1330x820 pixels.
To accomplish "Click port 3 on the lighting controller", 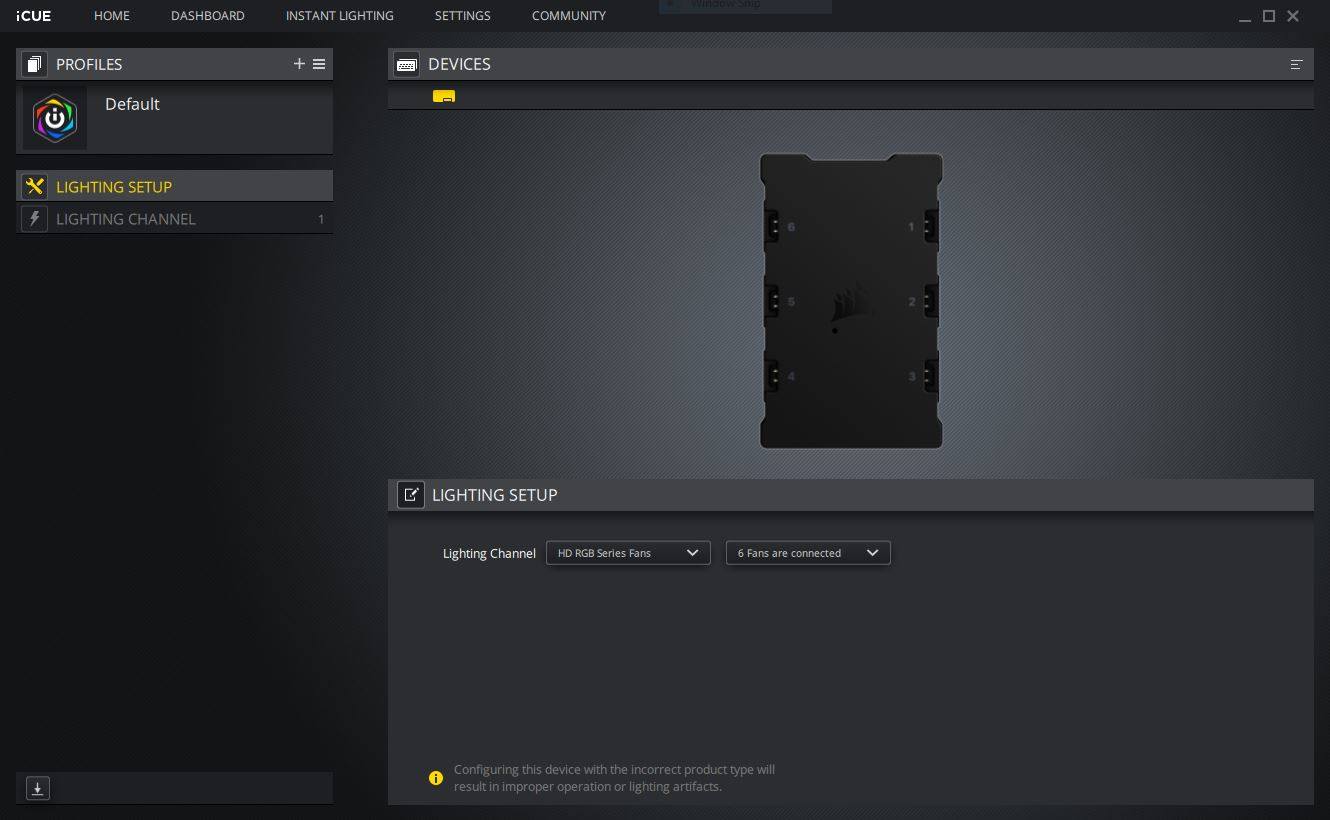I will click(x=930, y=376).
